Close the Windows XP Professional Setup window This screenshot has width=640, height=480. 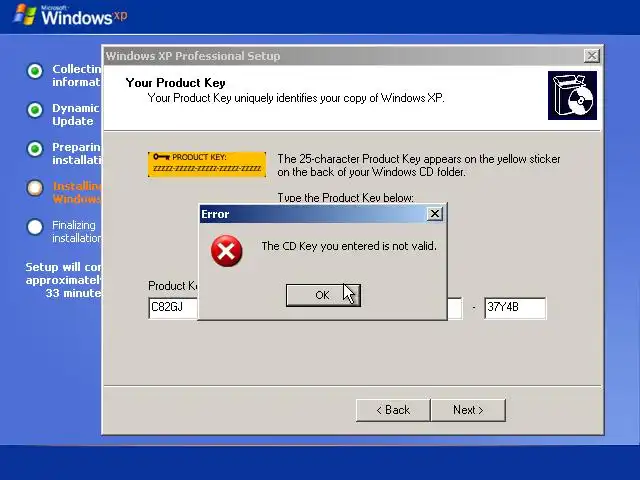coord(592,56)
